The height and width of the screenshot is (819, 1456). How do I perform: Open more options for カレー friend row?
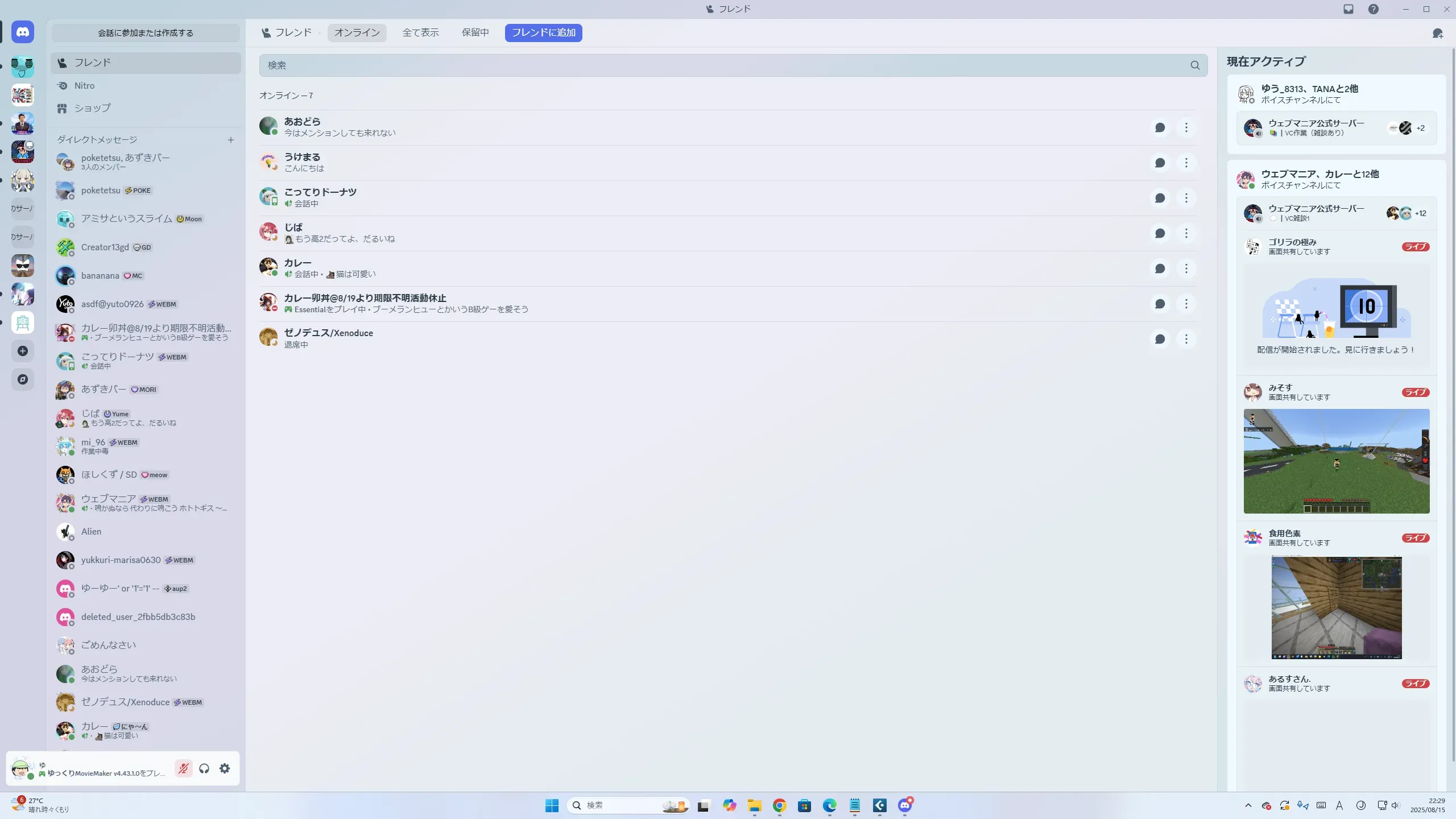pos(1186,268)
